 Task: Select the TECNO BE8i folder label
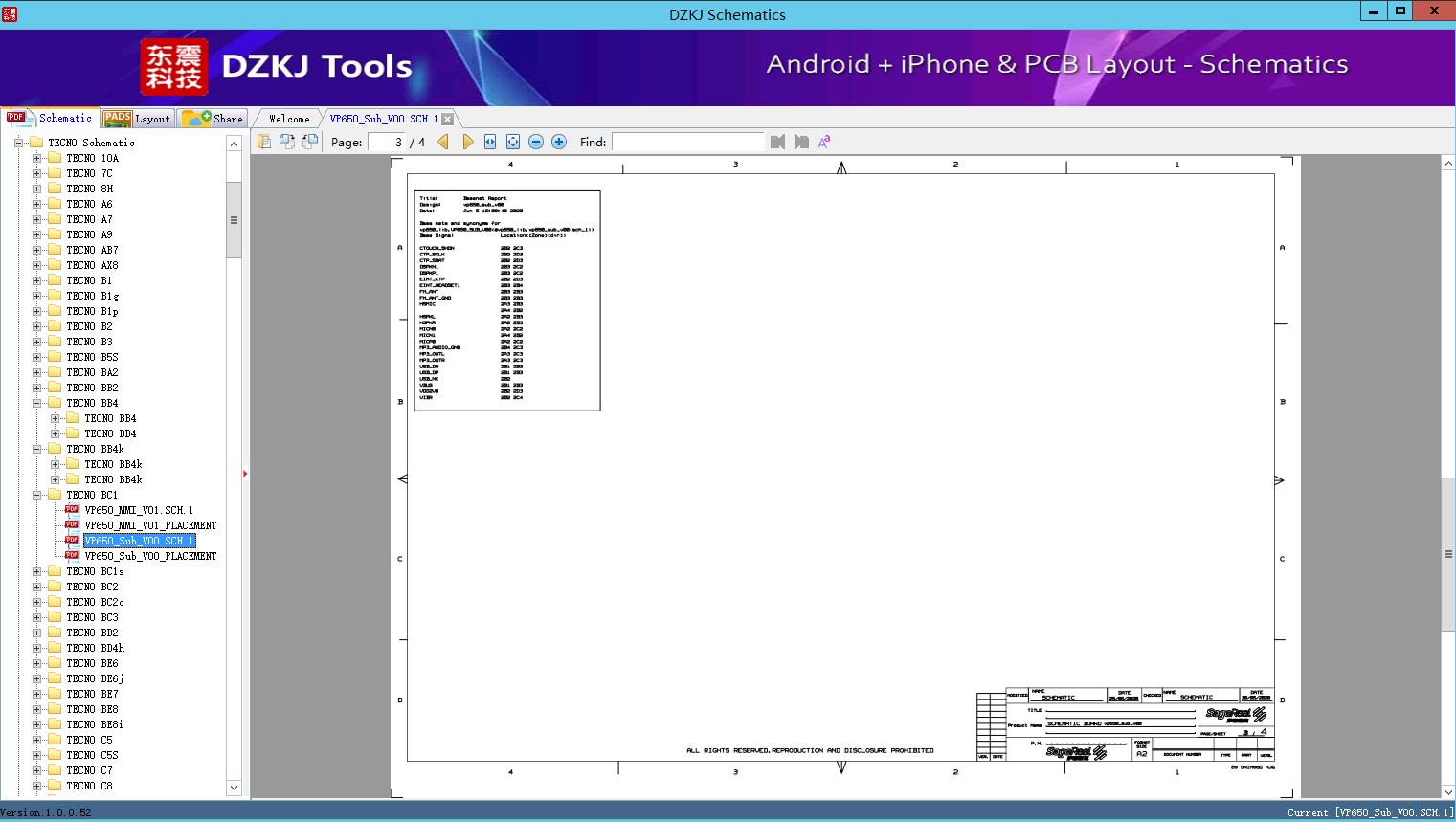pyautogui.click(x=95, y=724)
